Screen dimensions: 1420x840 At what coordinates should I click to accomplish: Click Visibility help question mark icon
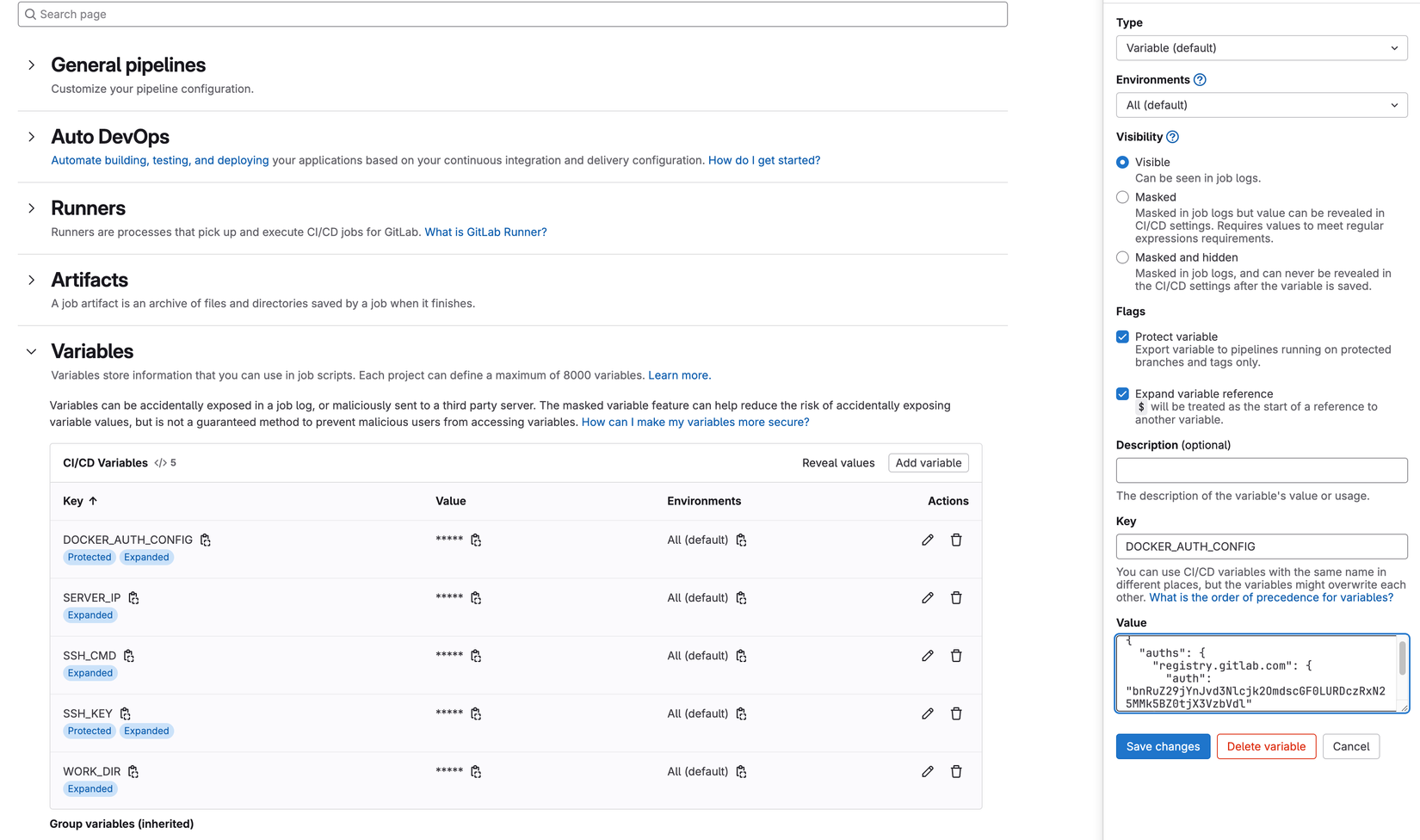click(x=1172, y=137)
